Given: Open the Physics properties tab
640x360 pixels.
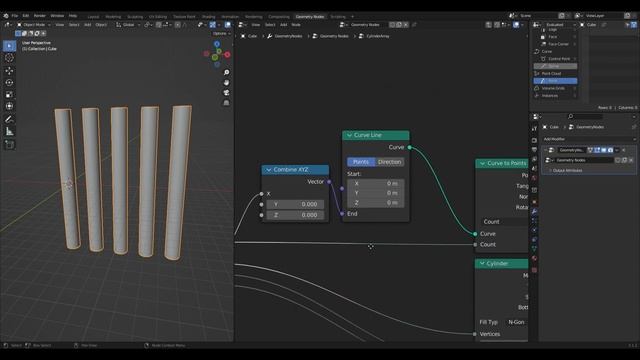Looking at the screenshot, I should click(534, 230).
